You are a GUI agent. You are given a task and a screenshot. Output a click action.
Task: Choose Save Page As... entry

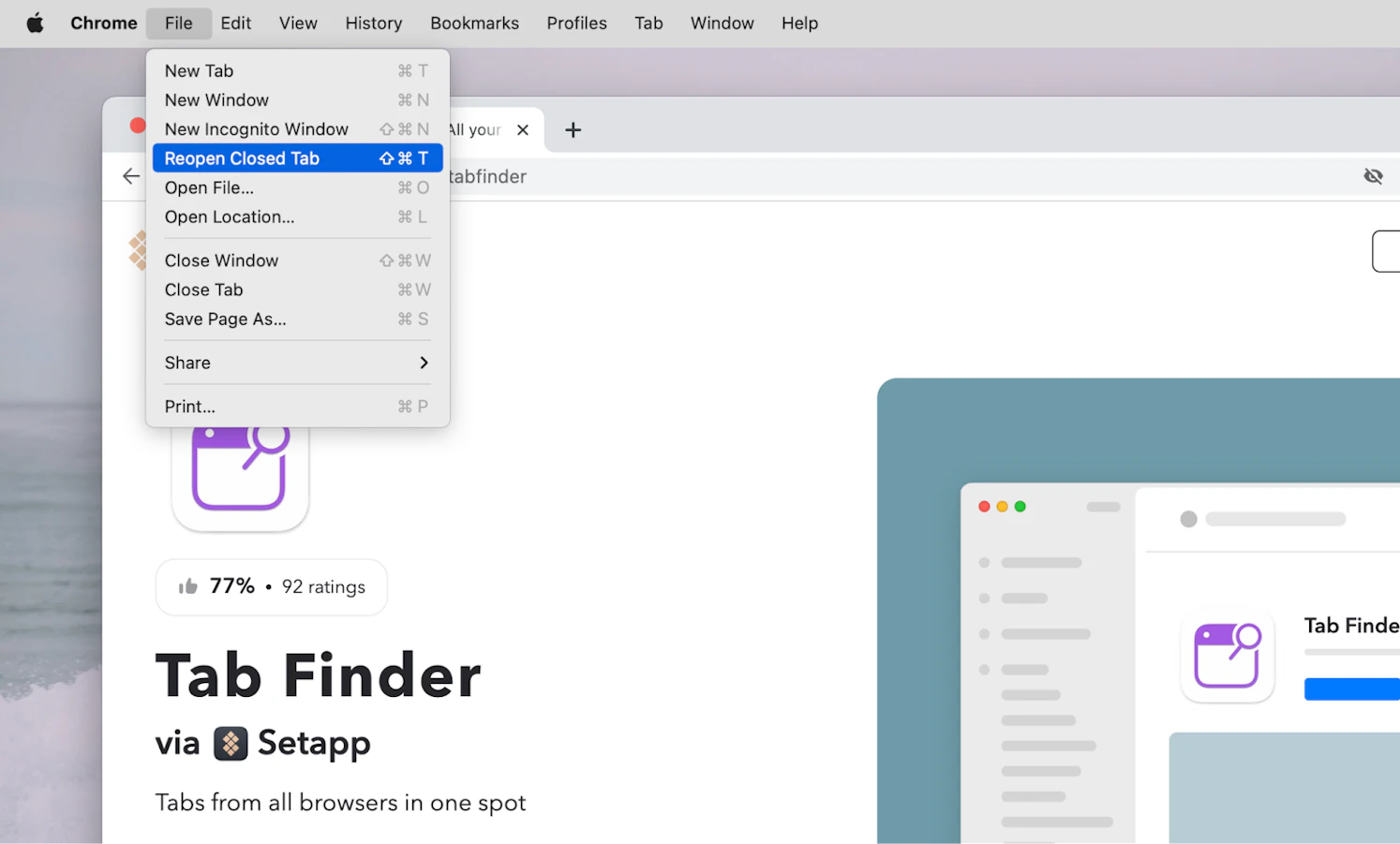[298, 318]
